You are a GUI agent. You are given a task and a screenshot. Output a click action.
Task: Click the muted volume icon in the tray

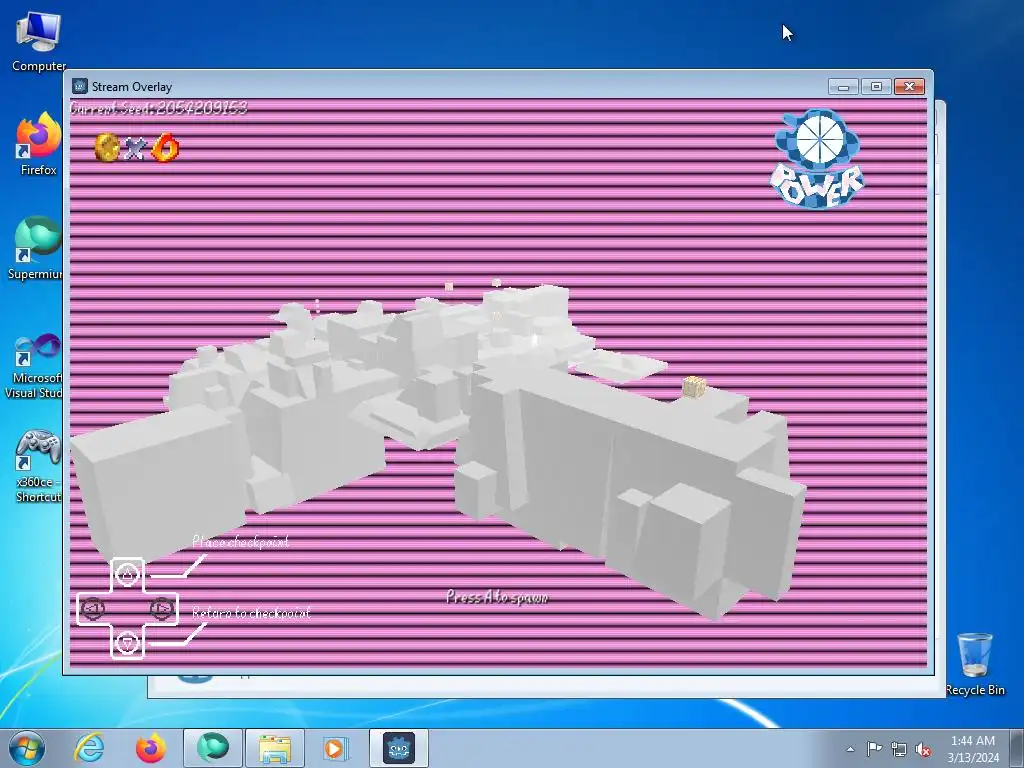(x=923, y=749)
